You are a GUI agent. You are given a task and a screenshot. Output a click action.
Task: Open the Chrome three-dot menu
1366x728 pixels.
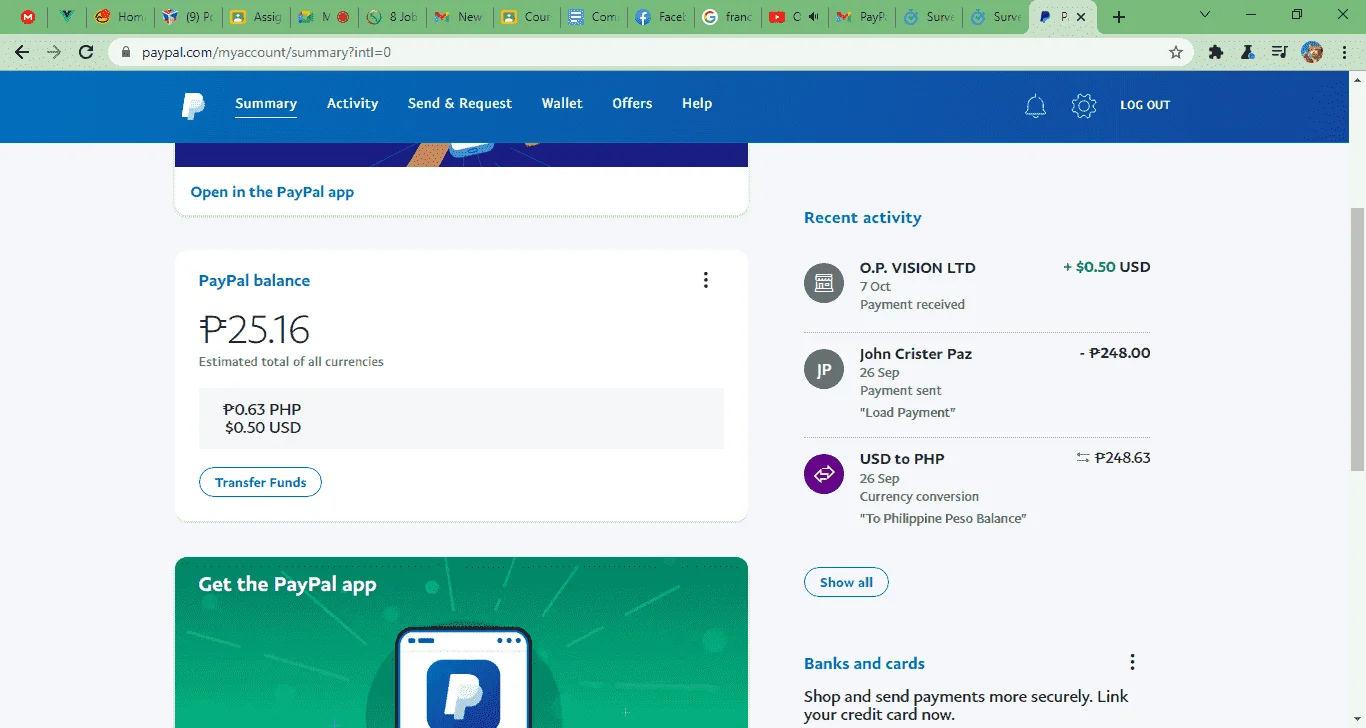tap(1345, 52)
